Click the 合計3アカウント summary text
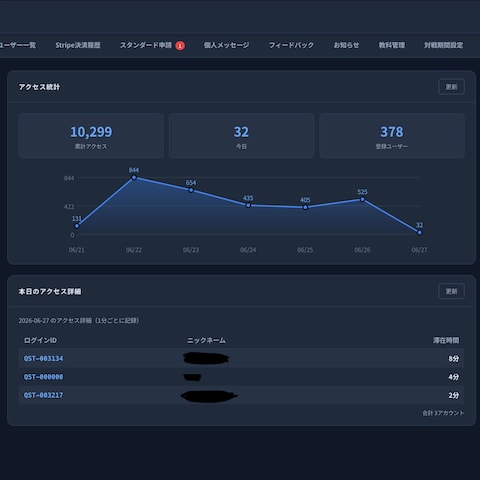This screenshot has height=480, width=480. [x=443, y=413]
